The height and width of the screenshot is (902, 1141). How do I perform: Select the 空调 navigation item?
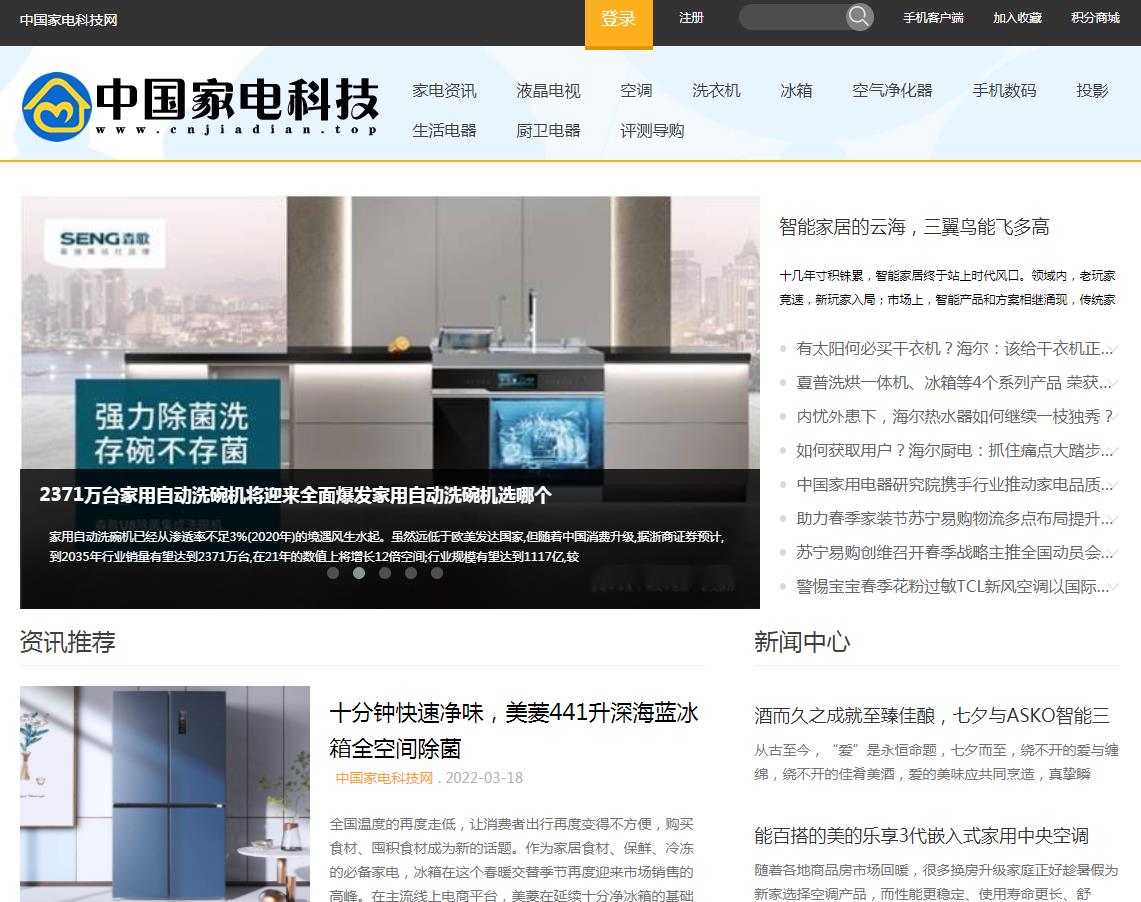pyautogui.click(x=636, y=91)
